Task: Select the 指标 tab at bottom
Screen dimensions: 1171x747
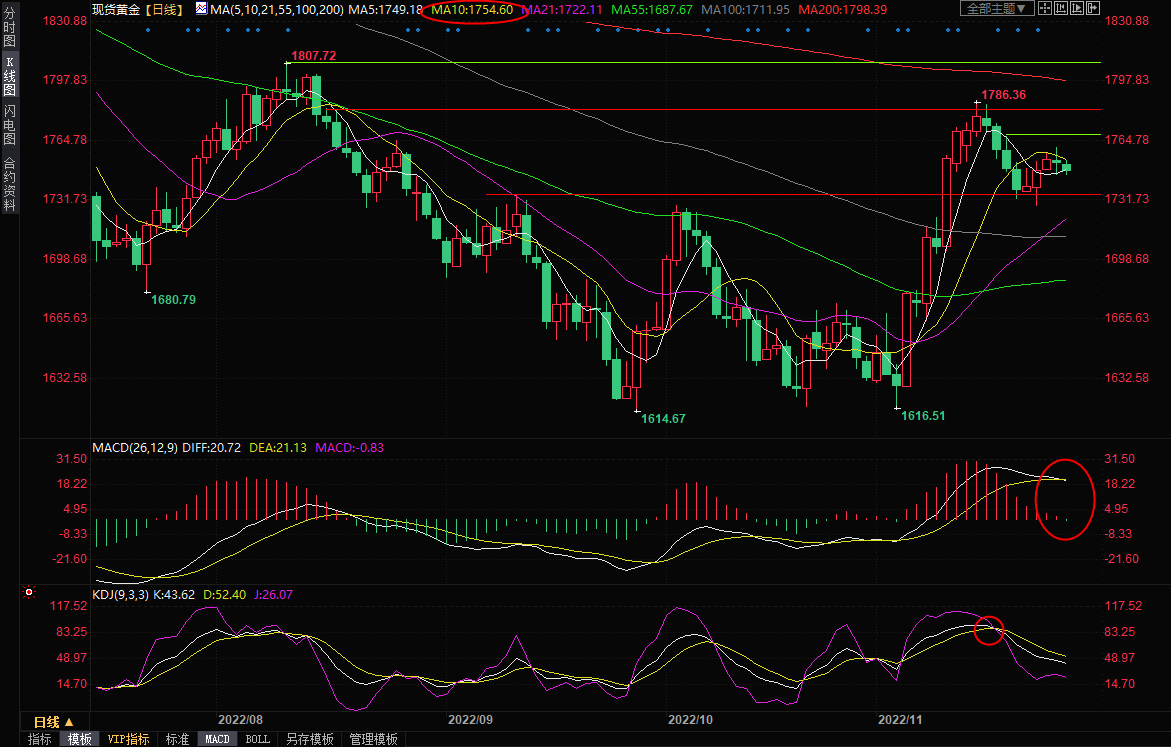Action: 40,739
